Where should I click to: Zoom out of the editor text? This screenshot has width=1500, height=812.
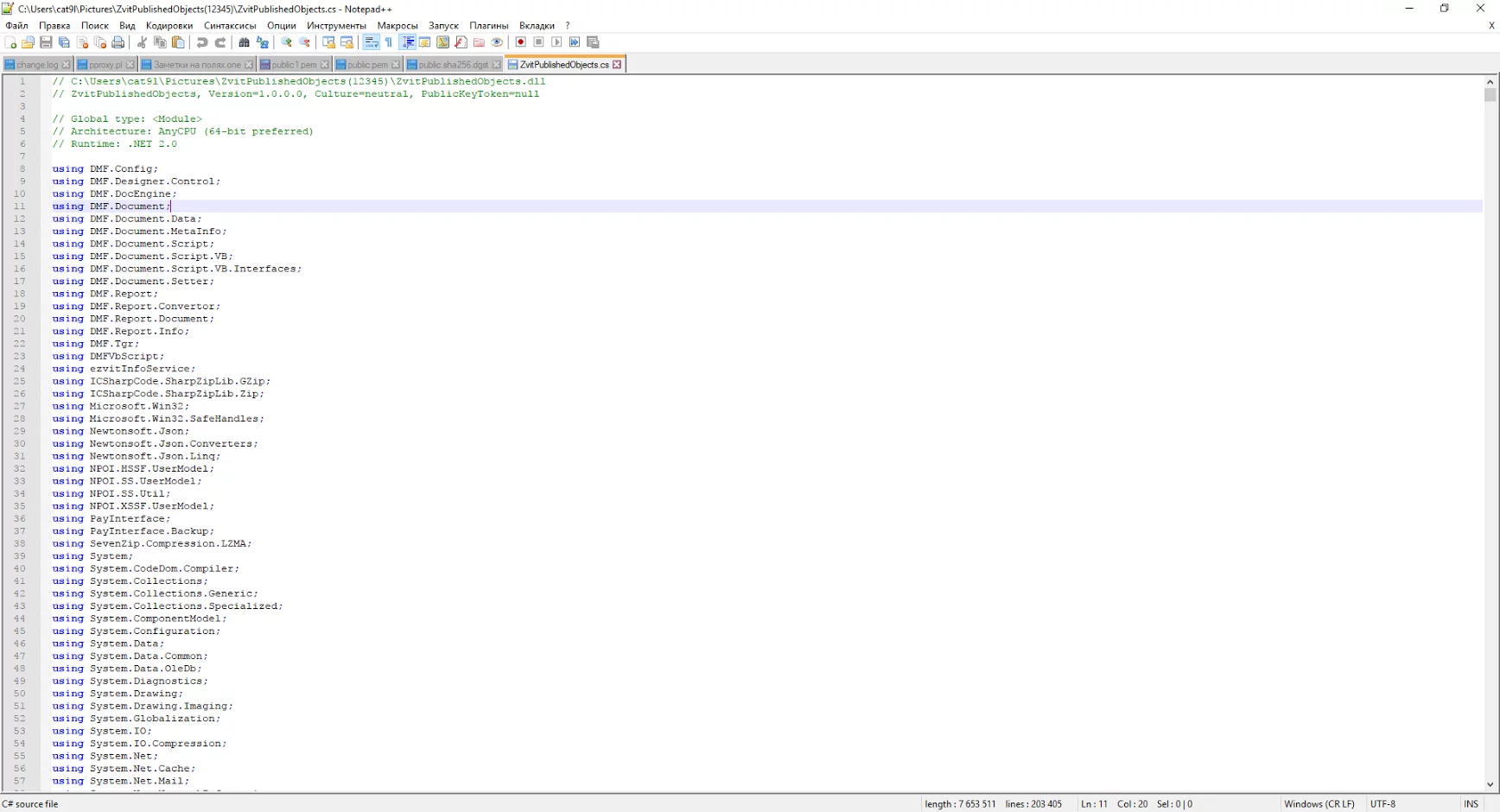(304, 42)
